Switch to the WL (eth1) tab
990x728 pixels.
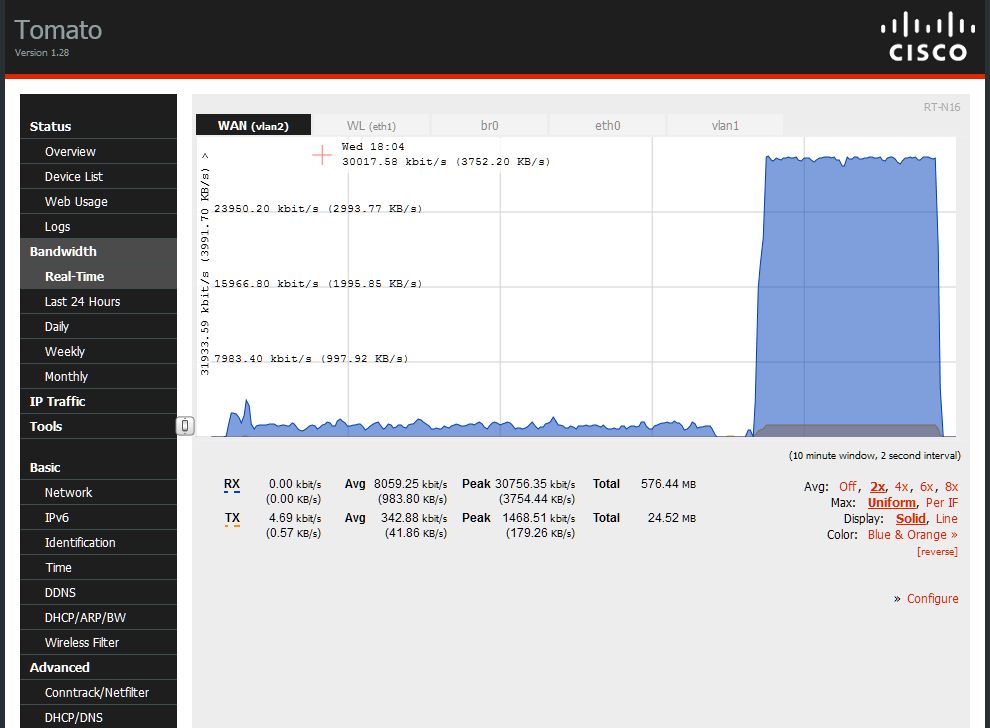point(371,126)
